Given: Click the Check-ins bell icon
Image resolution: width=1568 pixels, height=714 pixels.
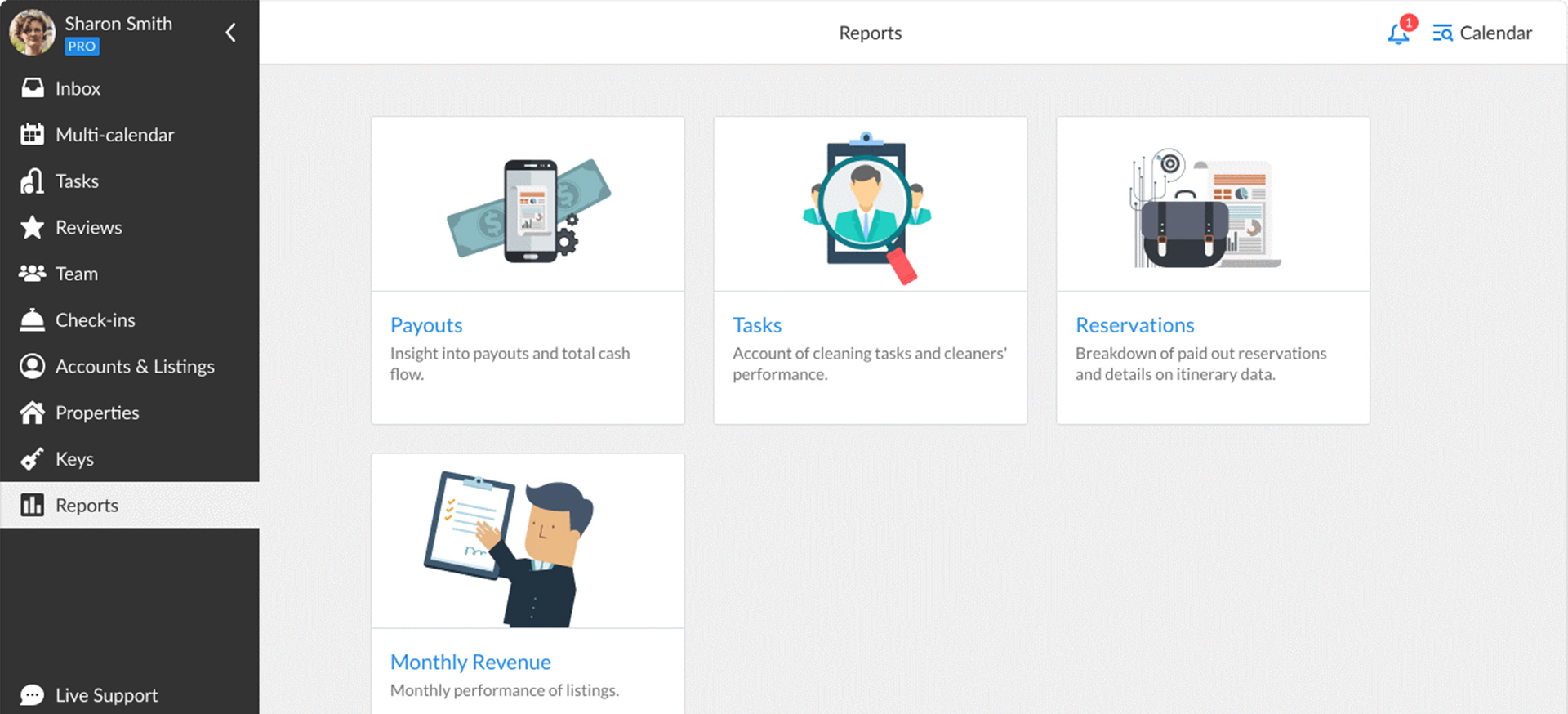Looking at the screenshot, I should 33,319.
